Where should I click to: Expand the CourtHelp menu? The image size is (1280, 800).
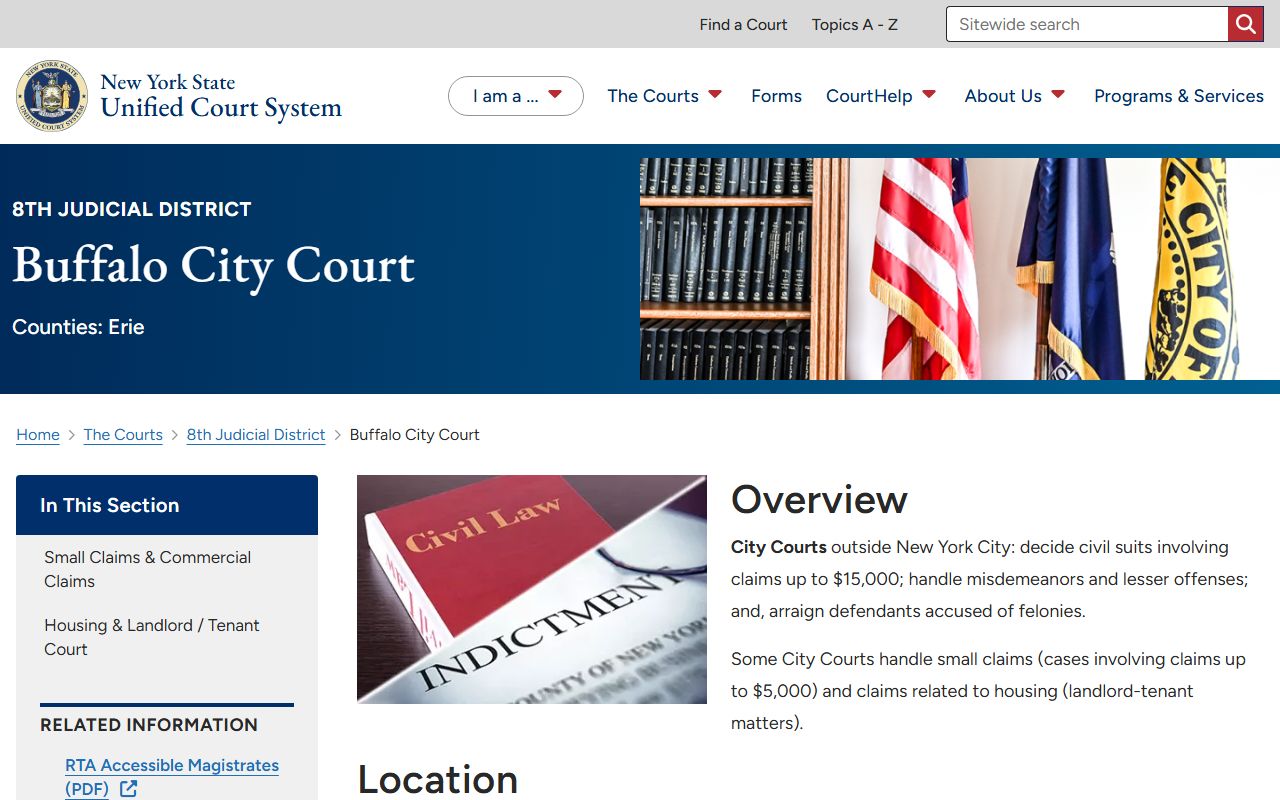[881, 96]
